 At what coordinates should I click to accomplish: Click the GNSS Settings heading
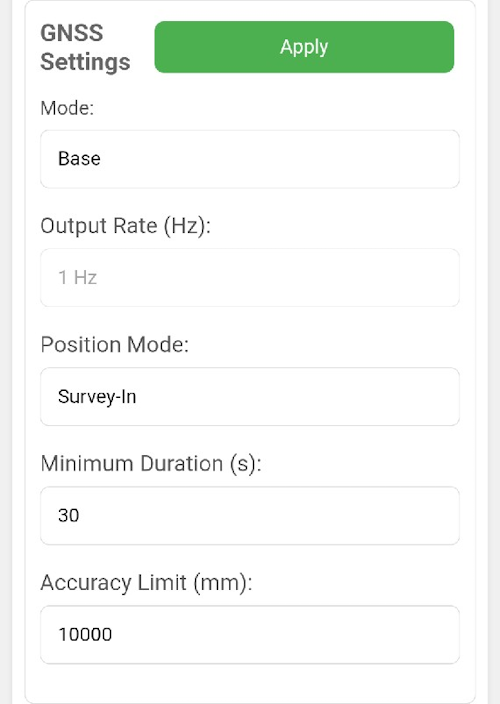click(85, 47)
